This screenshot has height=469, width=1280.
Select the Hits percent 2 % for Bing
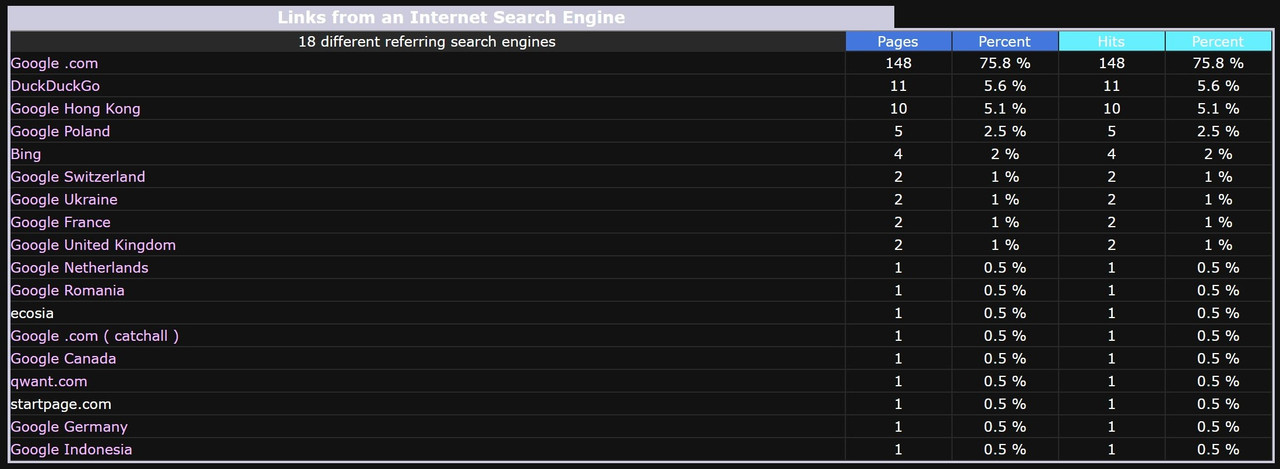click(1218, 154)
